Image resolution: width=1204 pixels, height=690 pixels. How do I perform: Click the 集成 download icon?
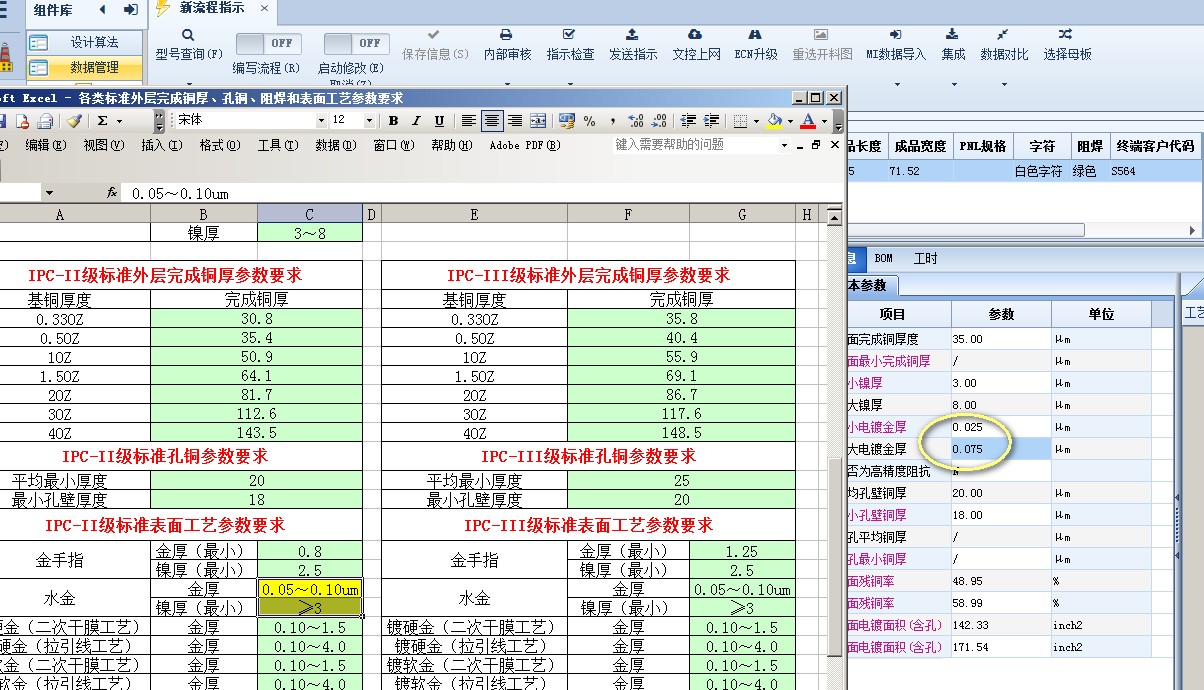point(952,35)
